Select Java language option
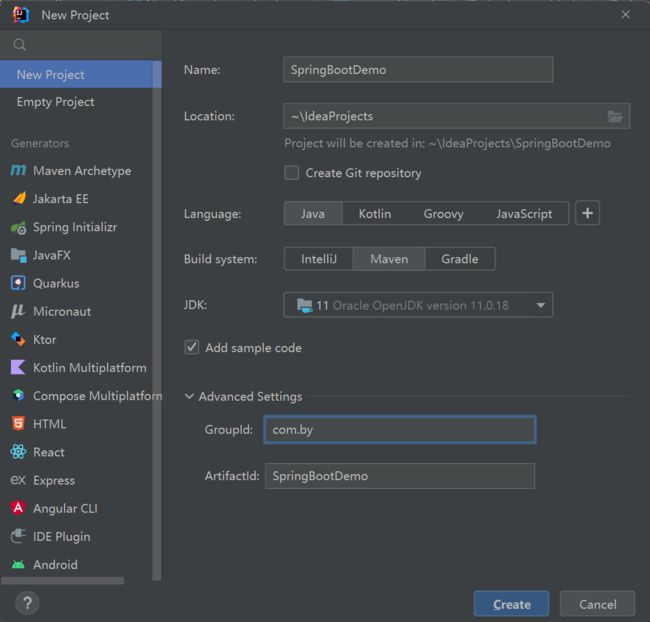 (x=313, y=214)
